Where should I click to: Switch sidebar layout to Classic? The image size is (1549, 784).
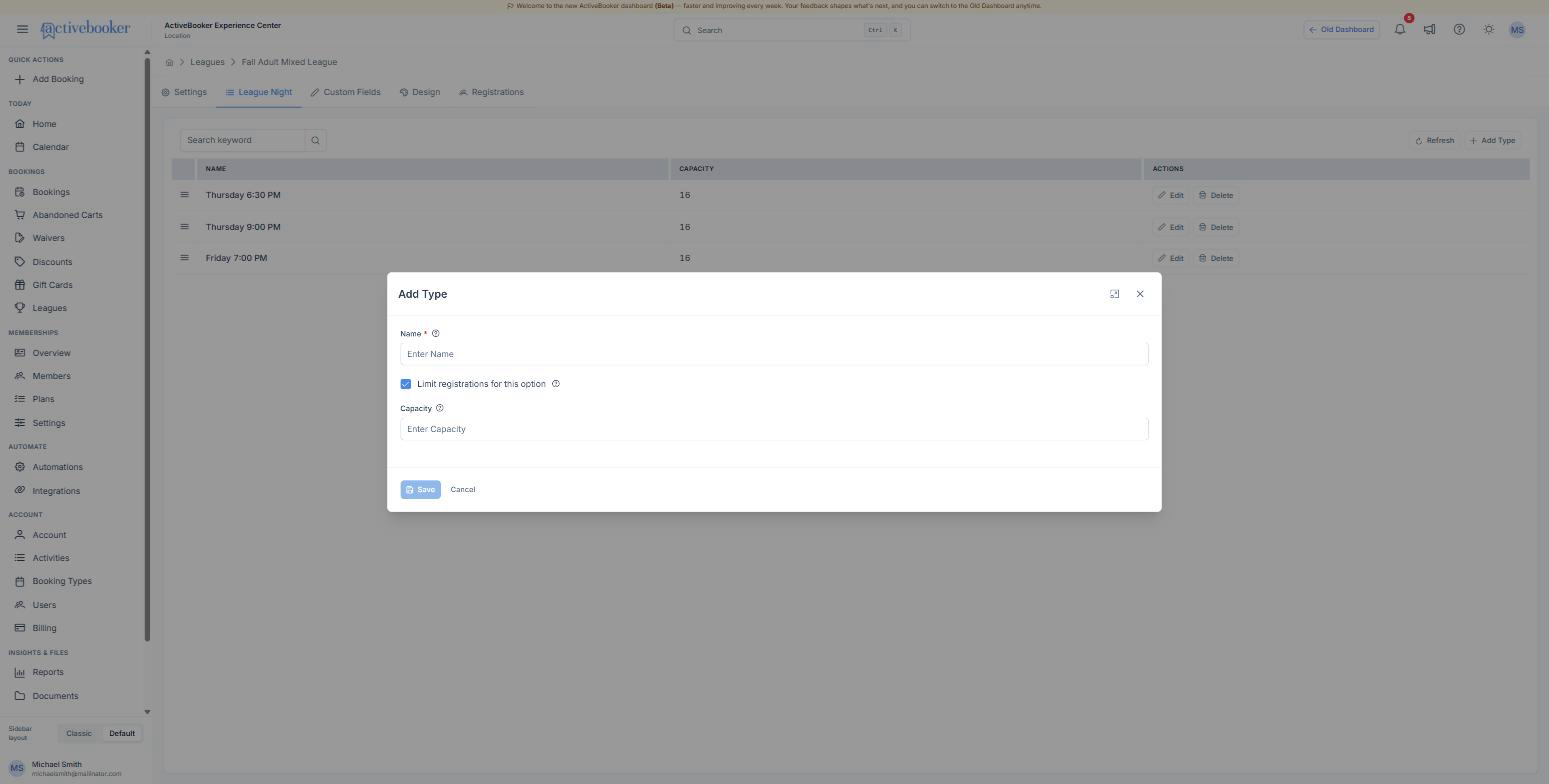tap(79, 734)
